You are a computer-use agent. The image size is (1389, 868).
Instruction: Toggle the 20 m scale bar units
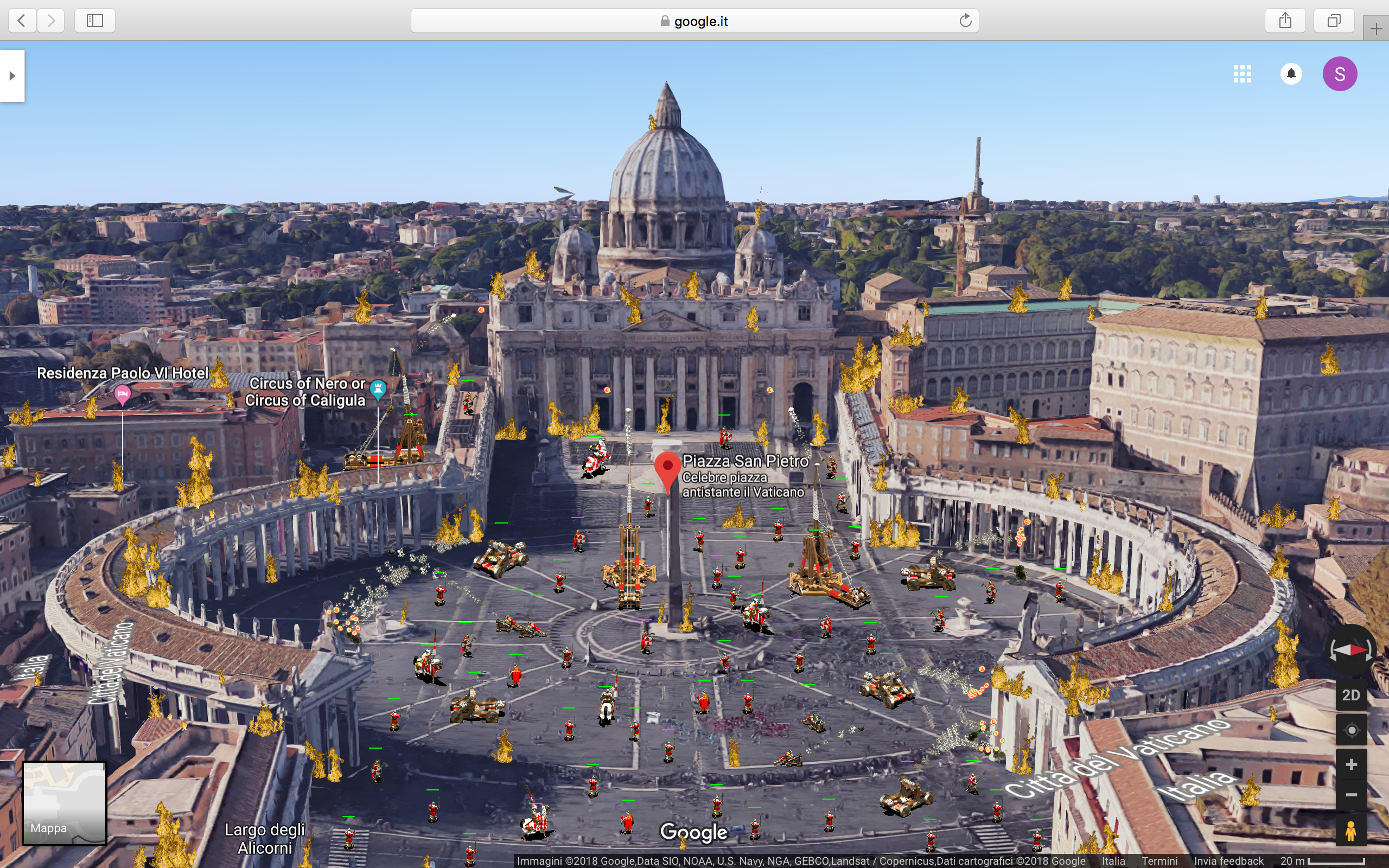tap(1321, 861)
